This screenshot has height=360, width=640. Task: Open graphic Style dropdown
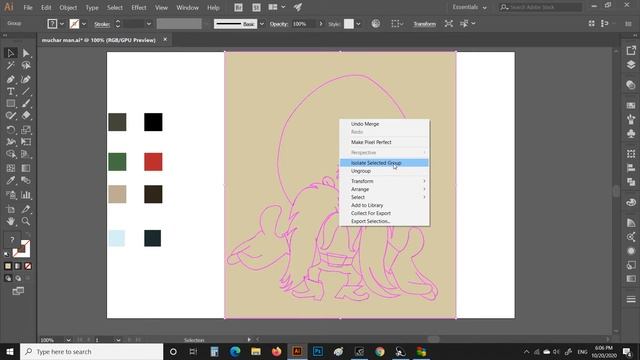pyautogui.click(x=358, y=24)
